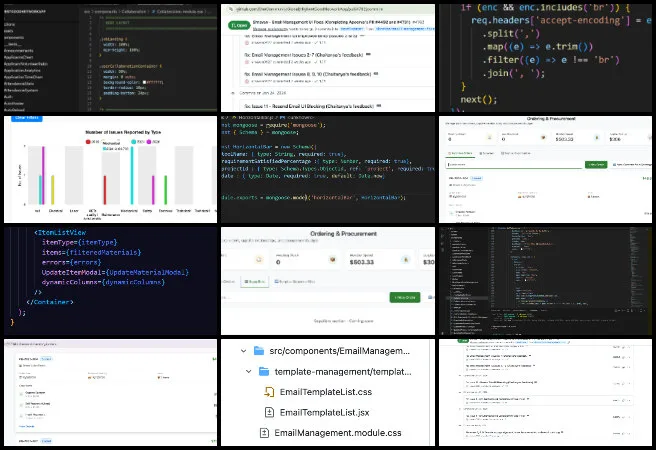Click the src/components/EmailManagement folder icon

pyautogui.click(x=259, y=351)
